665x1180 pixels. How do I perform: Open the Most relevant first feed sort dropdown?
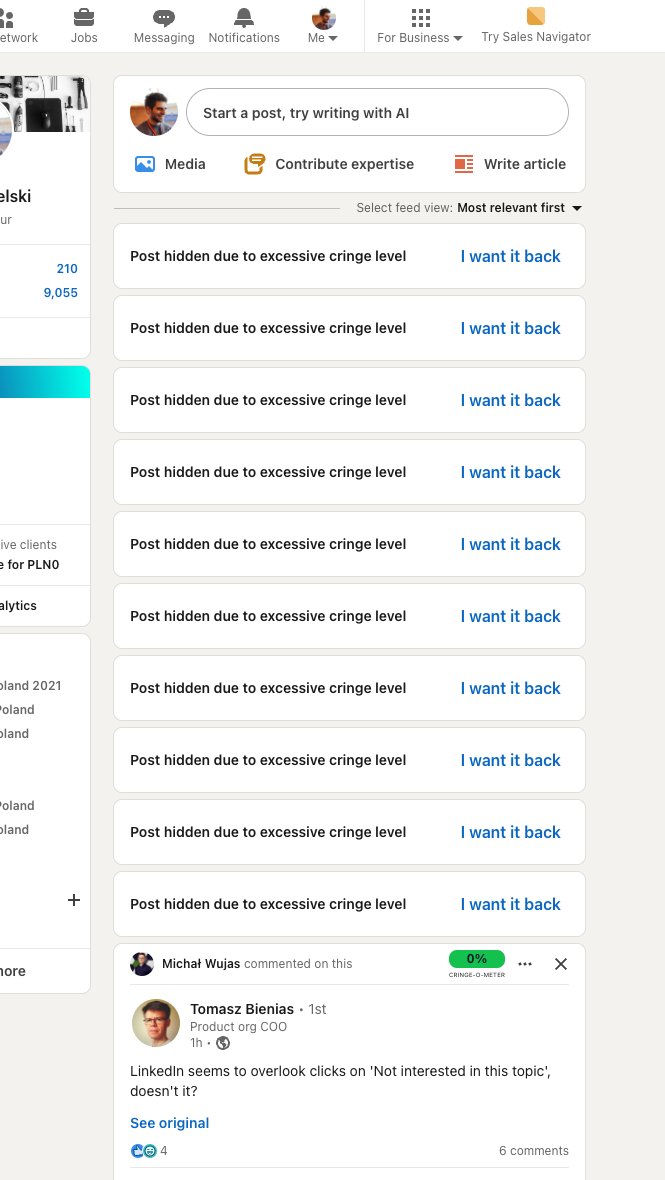[x=520, y=208]
